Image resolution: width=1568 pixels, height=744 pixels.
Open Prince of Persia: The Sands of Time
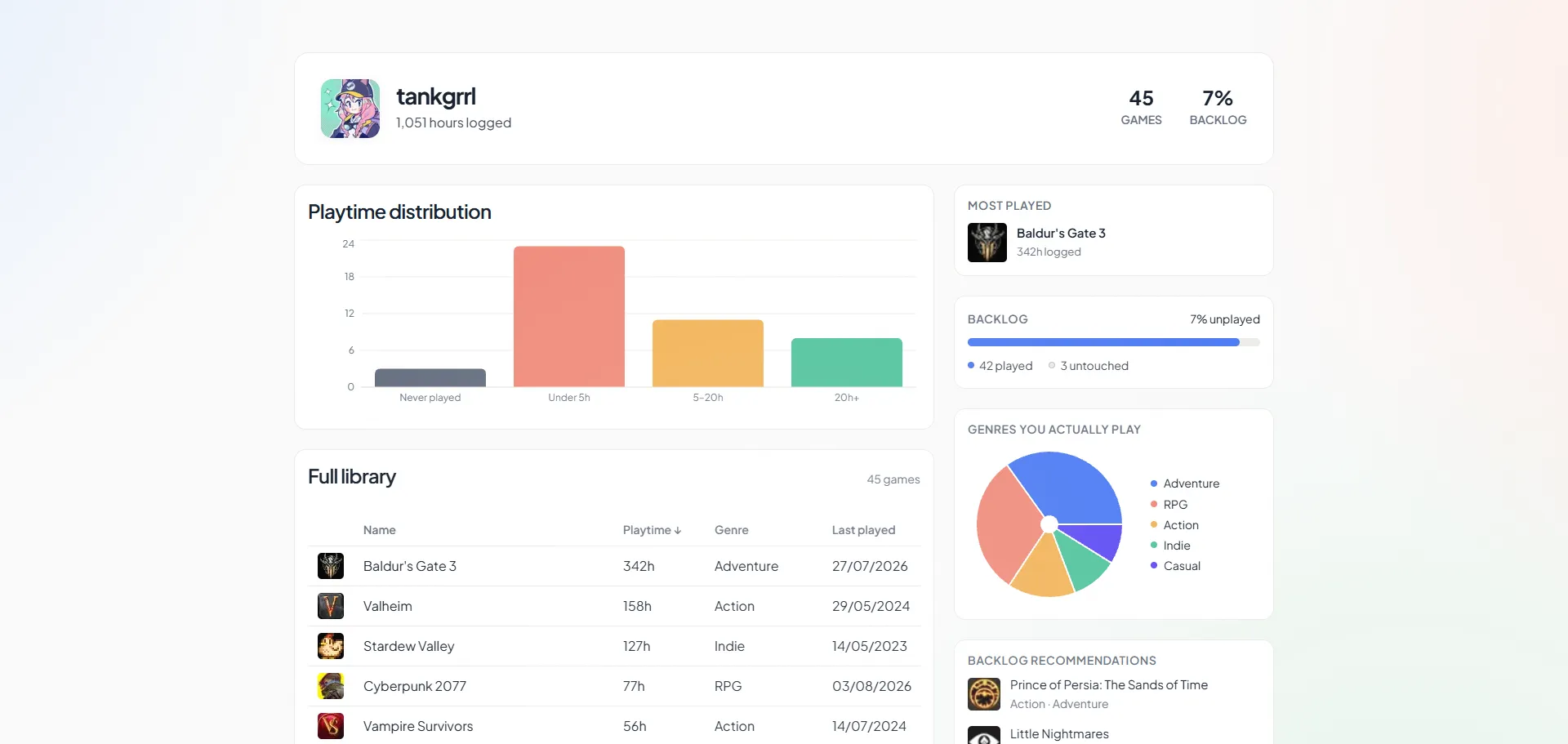[1109, 685]
